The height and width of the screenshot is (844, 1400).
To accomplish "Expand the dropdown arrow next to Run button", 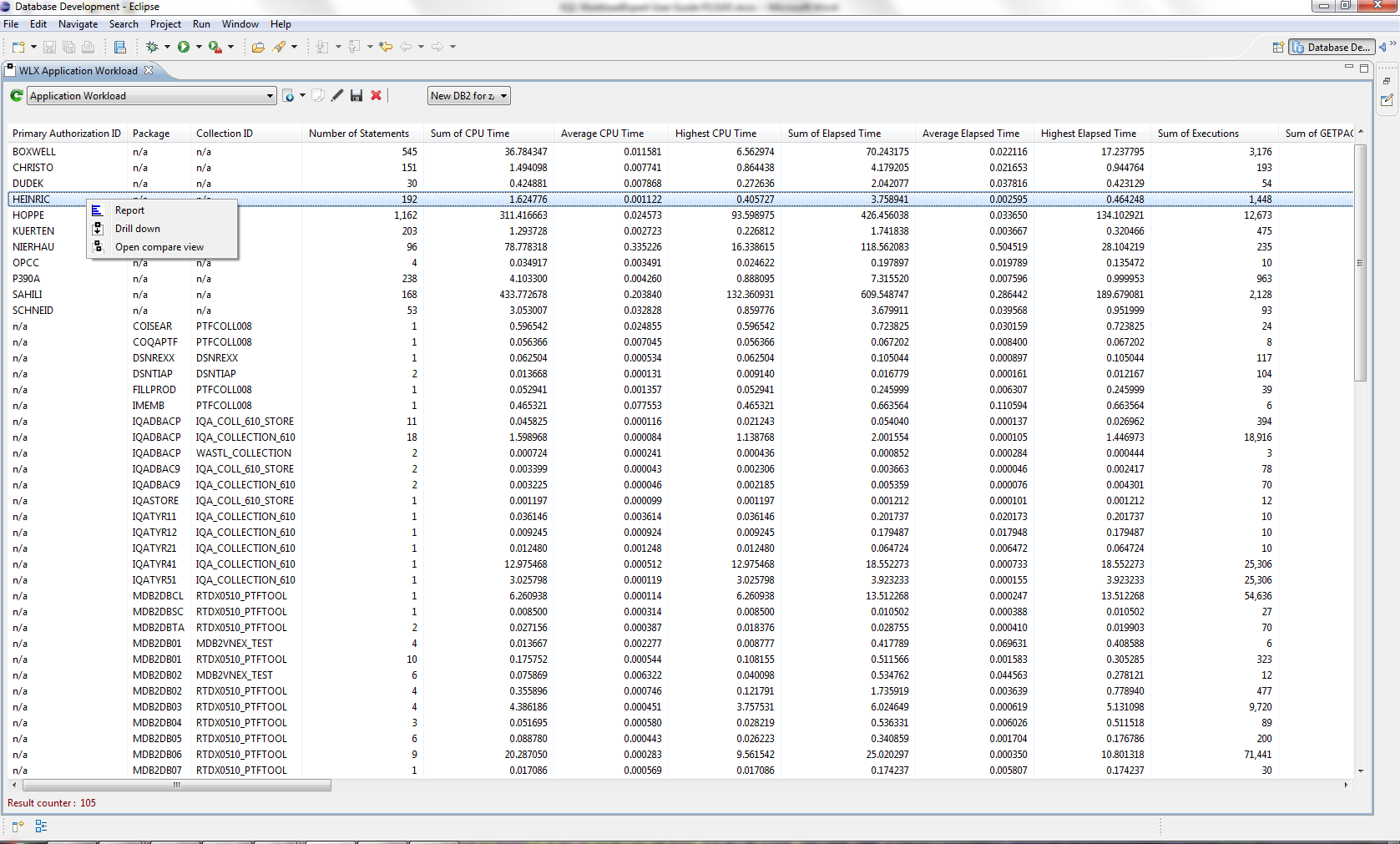I will pos(199,47).
